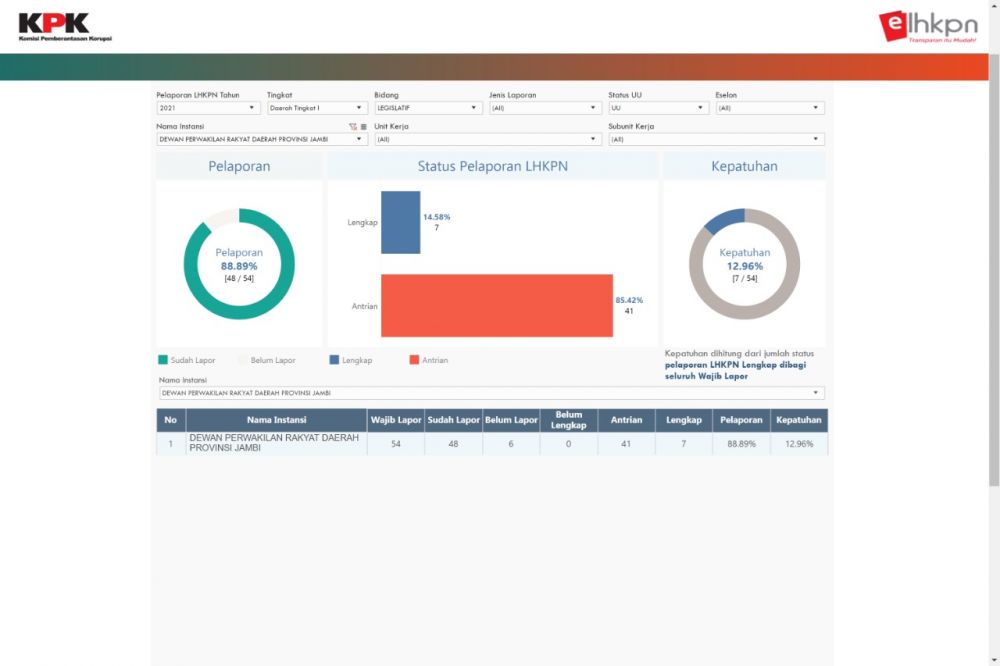
Task: Click the Nama Instansi table column header
Action: [x=276, y=420]
